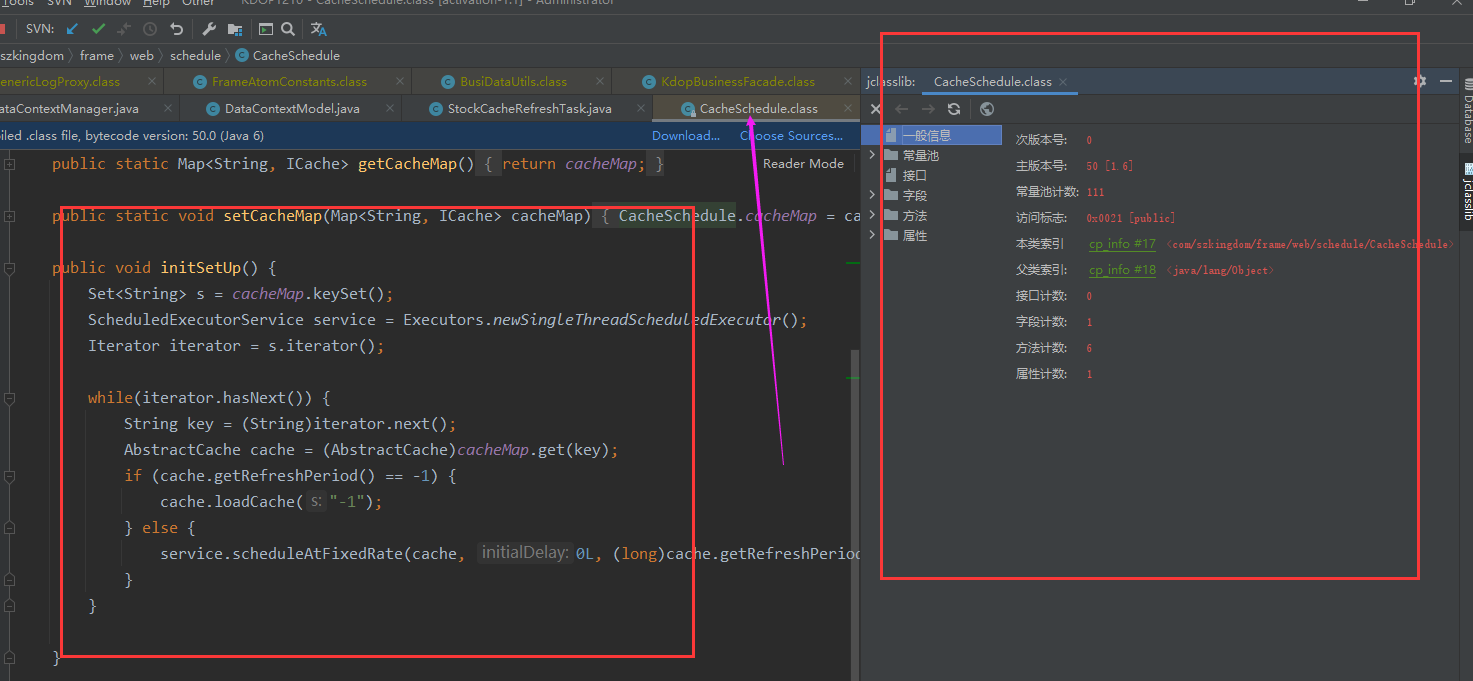
Task: Toggle fold marker beside the while loop
Action: pos(9,398)
